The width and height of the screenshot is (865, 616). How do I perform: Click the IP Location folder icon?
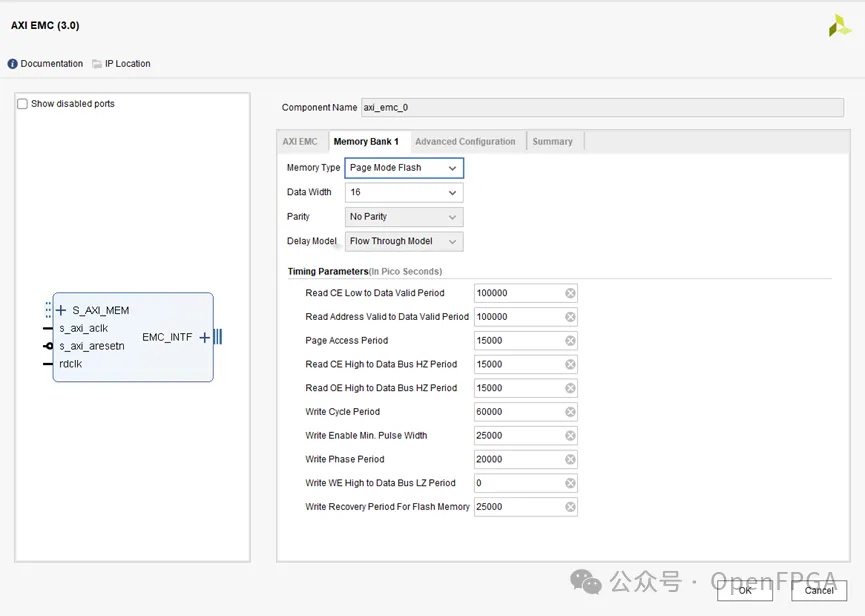97,64
